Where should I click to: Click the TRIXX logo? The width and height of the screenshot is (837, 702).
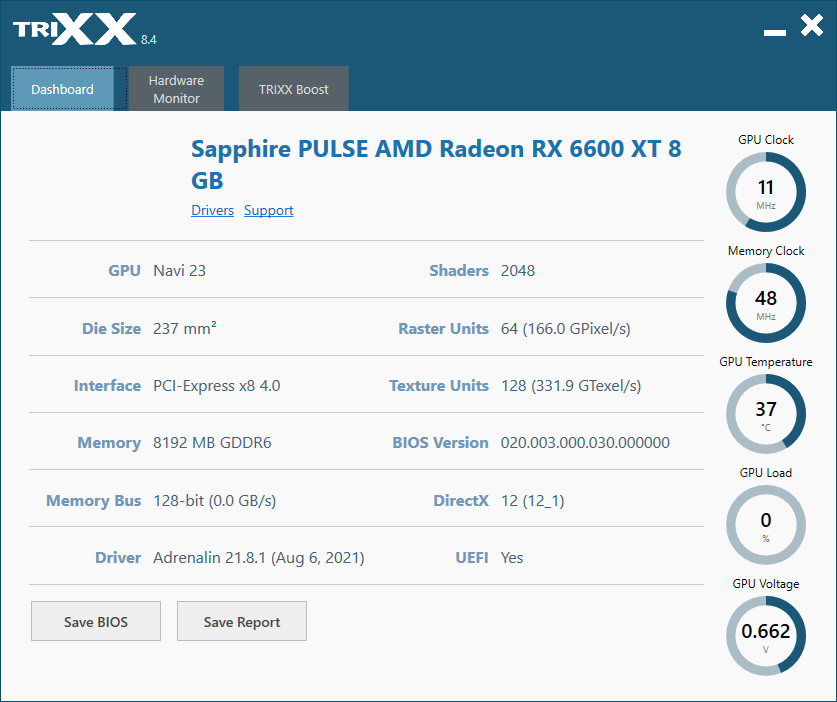(75, 29)
